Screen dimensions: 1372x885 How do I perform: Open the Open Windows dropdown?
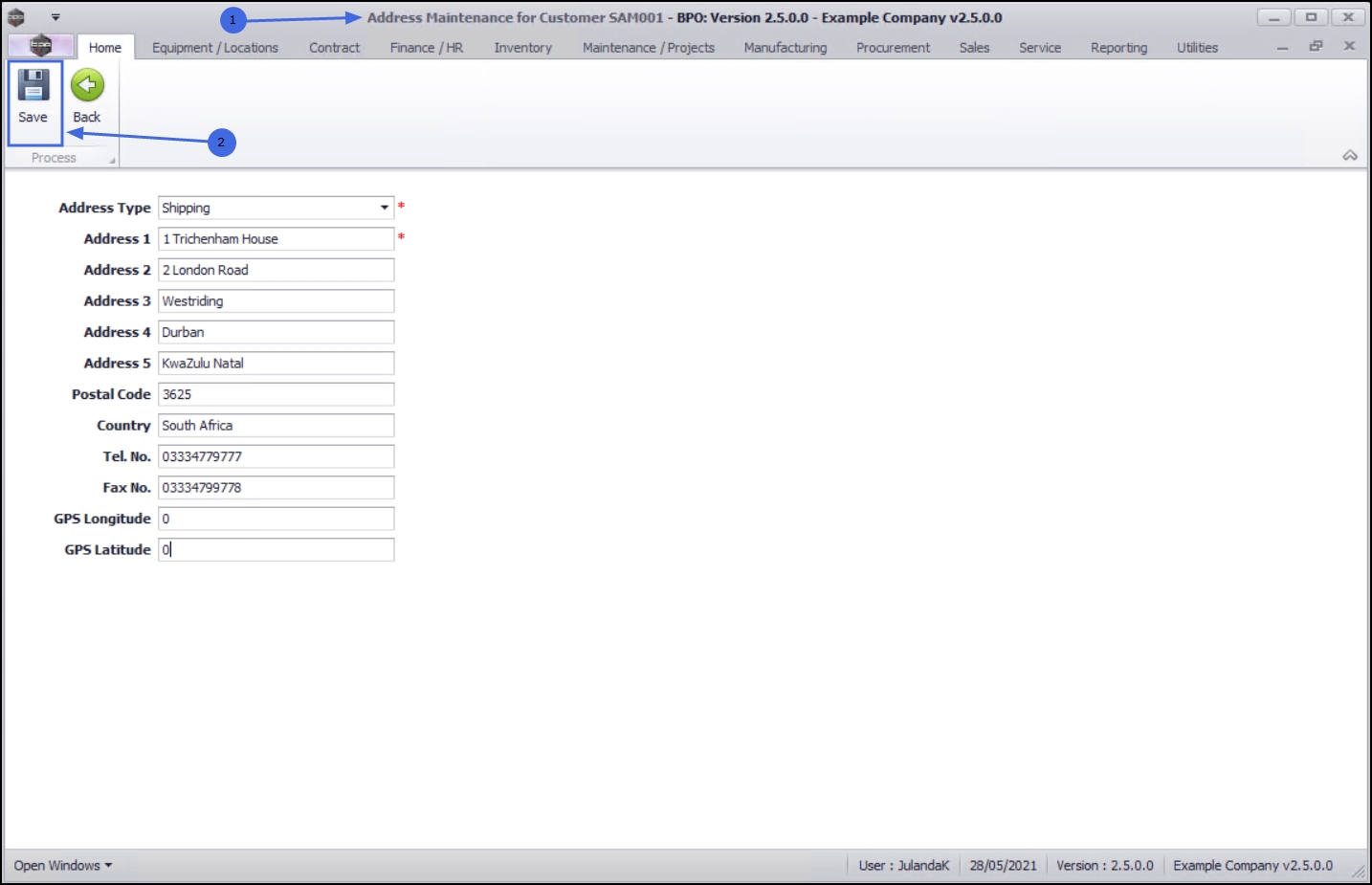(x=62, y=865)
